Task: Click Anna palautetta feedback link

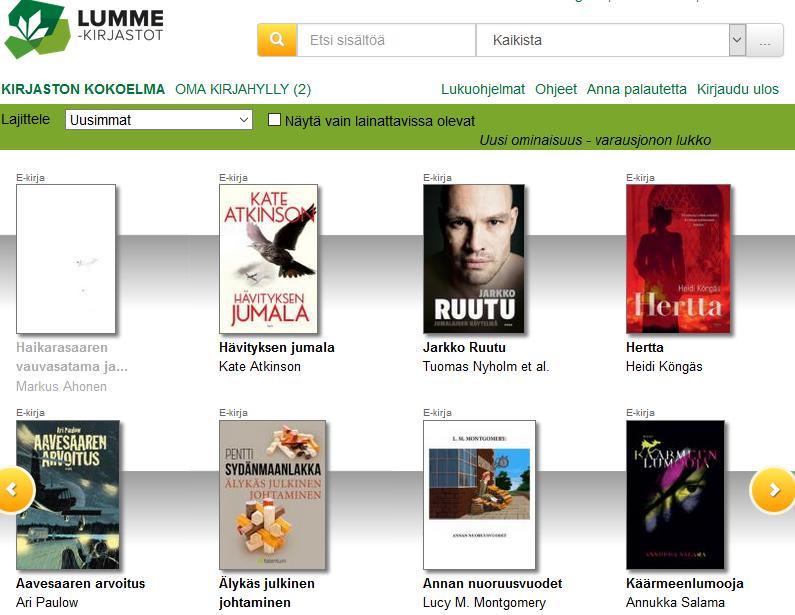Action: (x=636, y=89)
